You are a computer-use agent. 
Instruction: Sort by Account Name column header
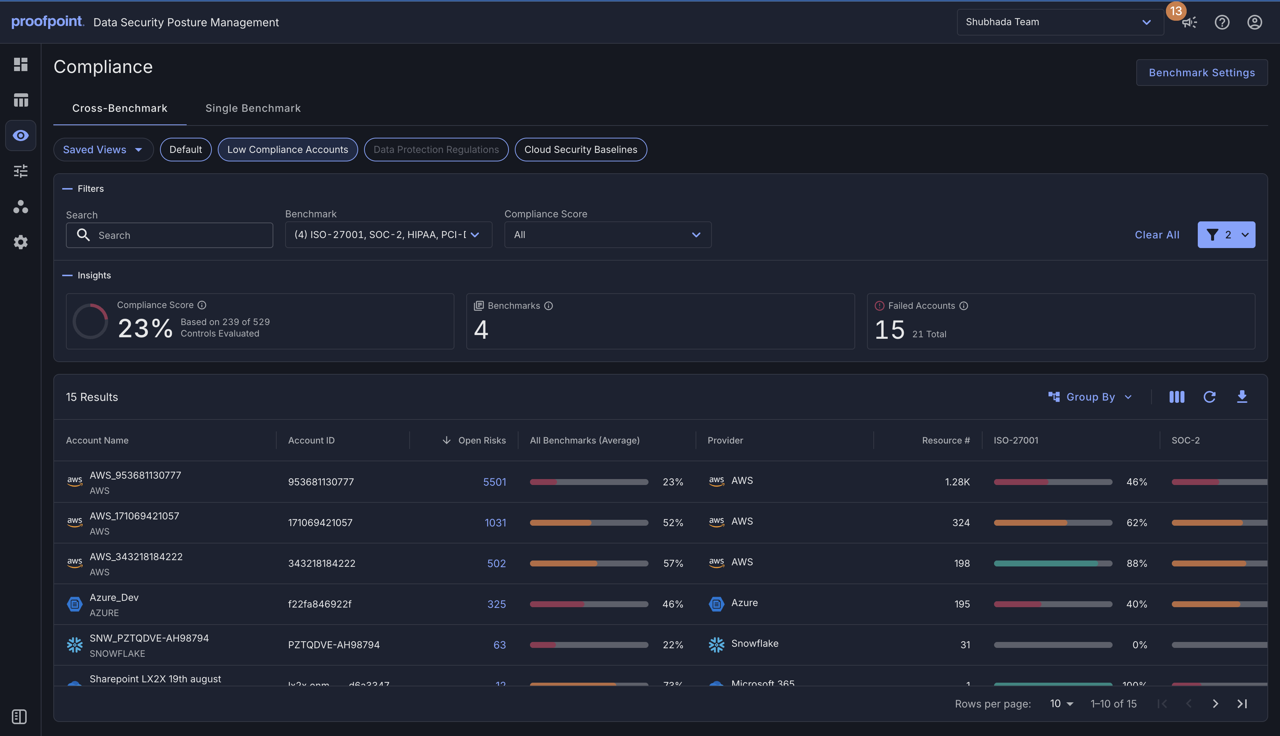(97, 440)
